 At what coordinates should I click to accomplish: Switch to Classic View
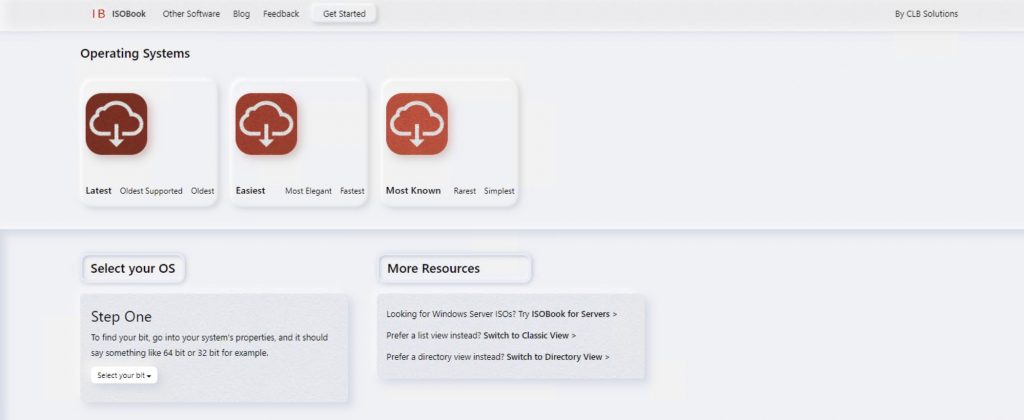pos(530,336)
